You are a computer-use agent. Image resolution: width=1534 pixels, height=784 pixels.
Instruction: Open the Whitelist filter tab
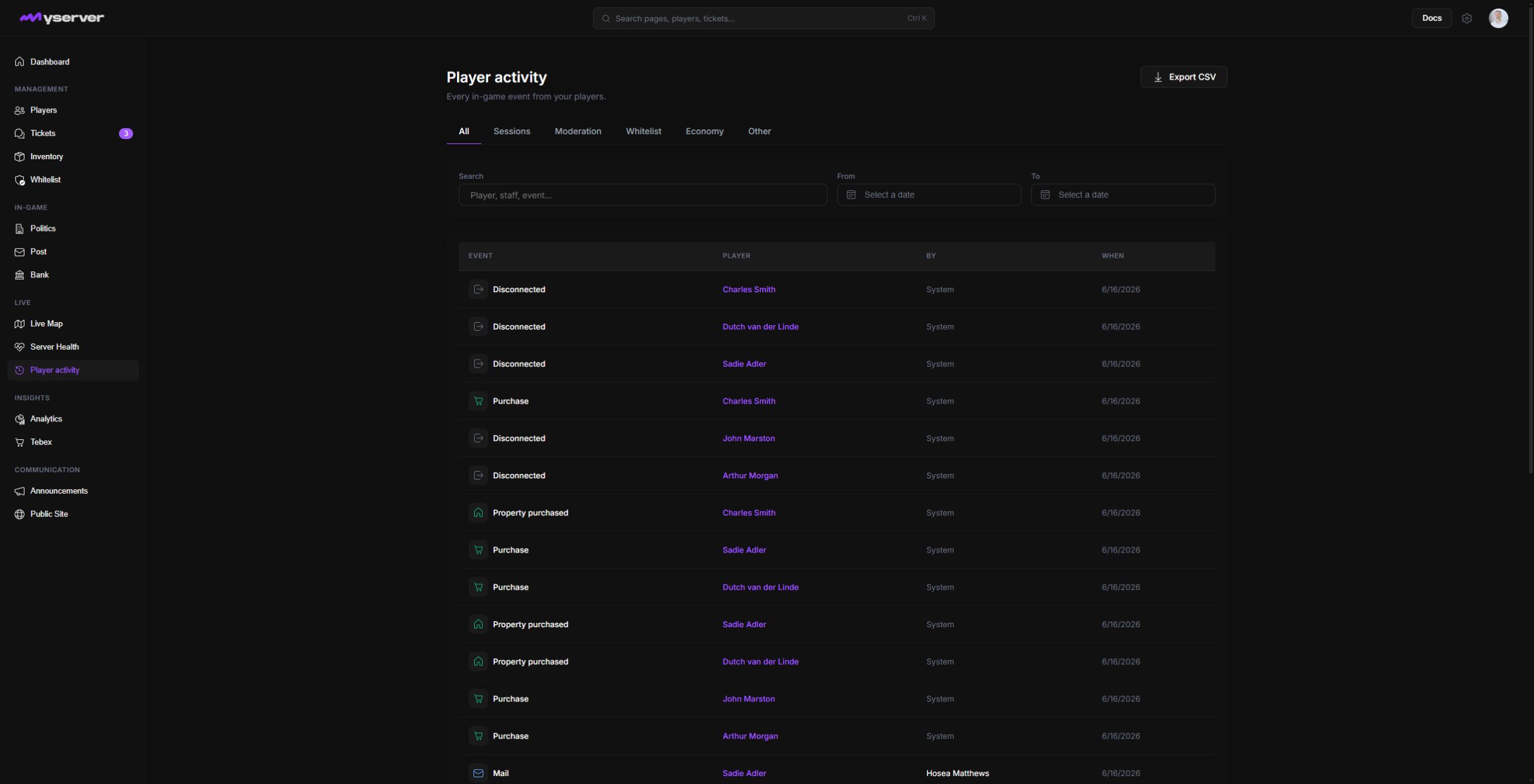pyautogui.click(x=643, y=131)
